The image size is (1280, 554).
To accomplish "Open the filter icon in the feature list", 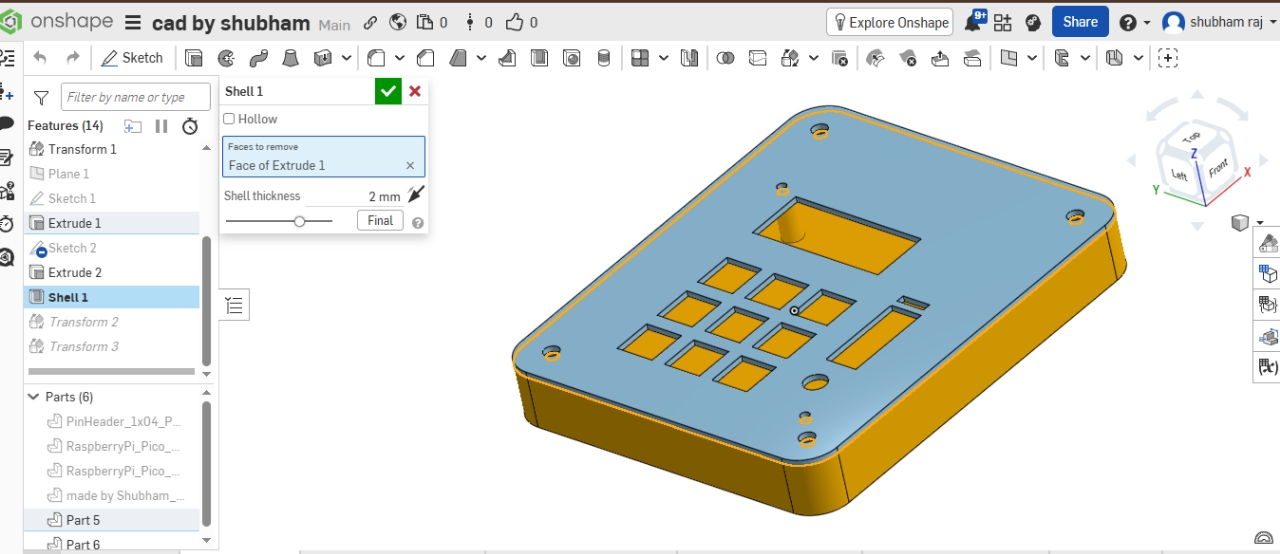I will click(41, 98).
